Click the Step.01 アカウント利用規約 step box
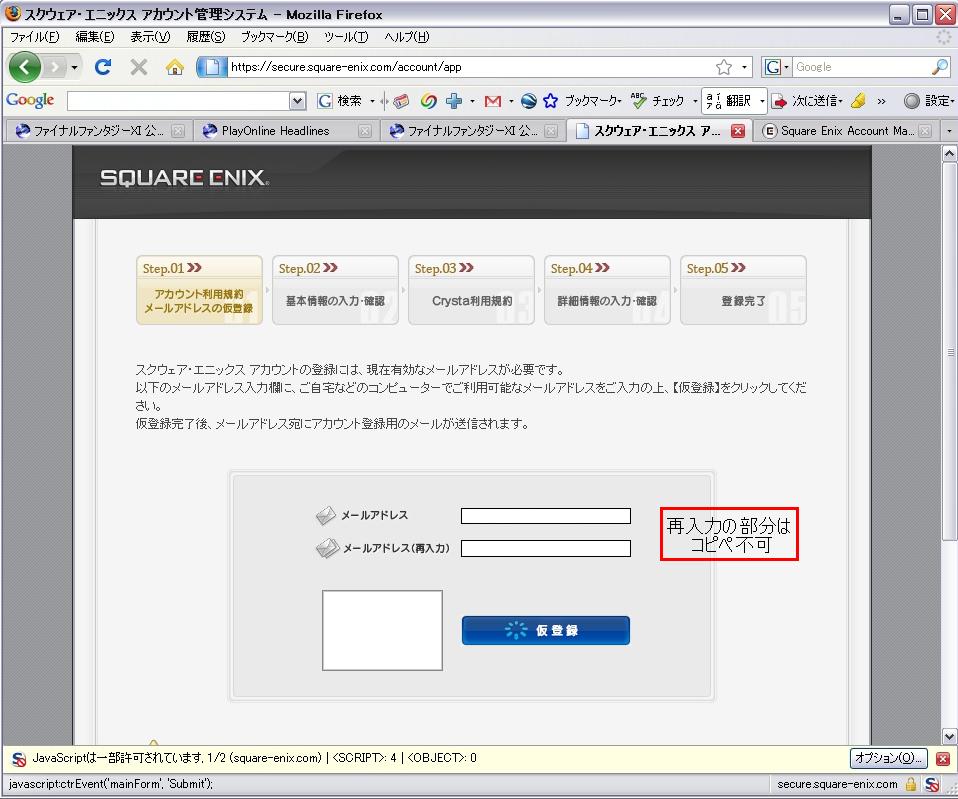 (199, 290)
